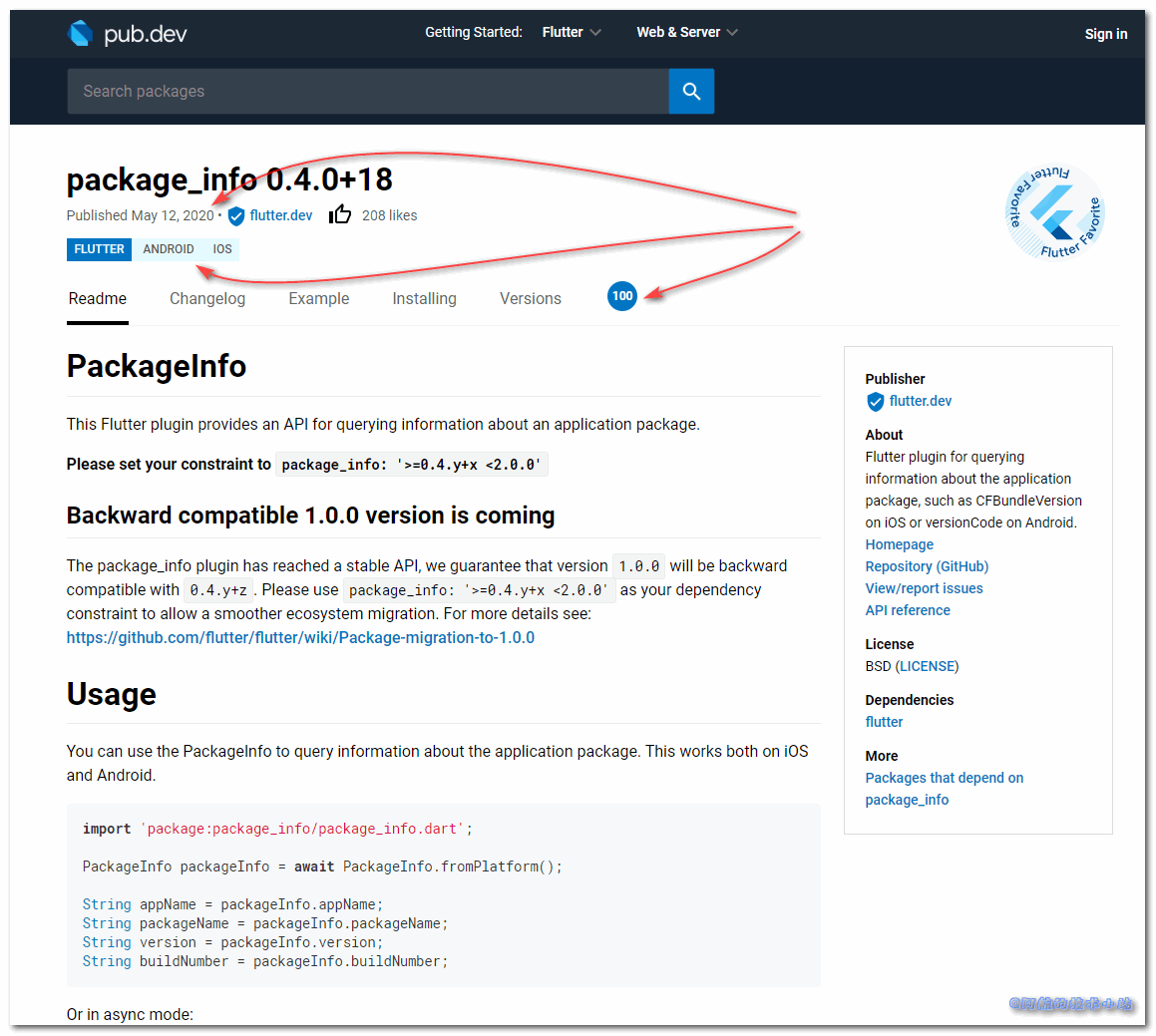Open the Versions tab
The height and width of the screenshot is (1036, 1156).
(530, 298)
